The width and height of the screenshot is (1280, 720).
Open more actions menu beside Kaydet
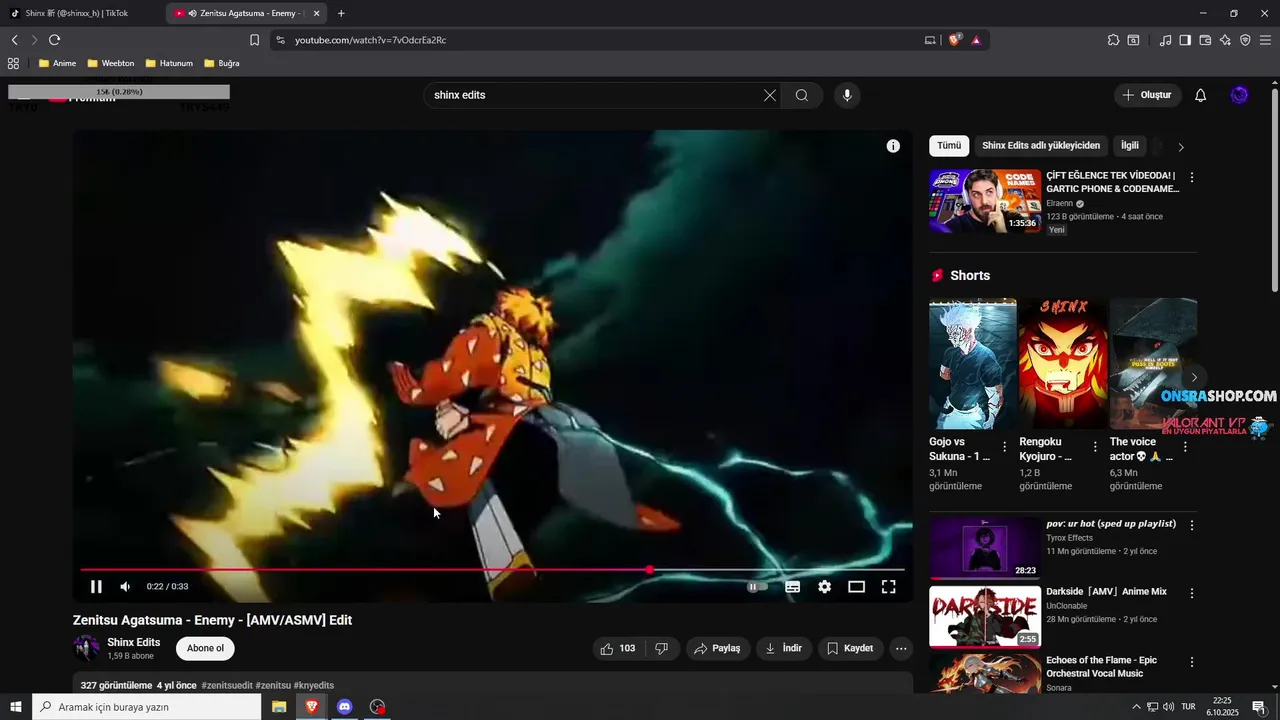click(x=901, y=648)
